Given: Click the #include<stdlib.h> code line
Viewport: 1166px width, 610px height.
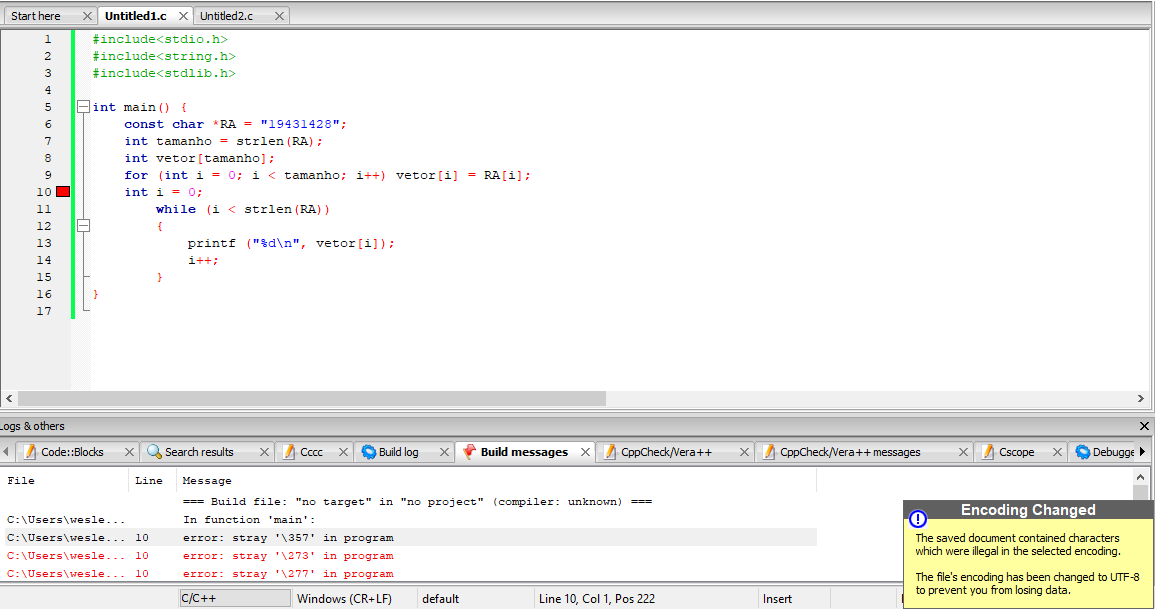Looking at the screenshot, I should click(164, 74).
